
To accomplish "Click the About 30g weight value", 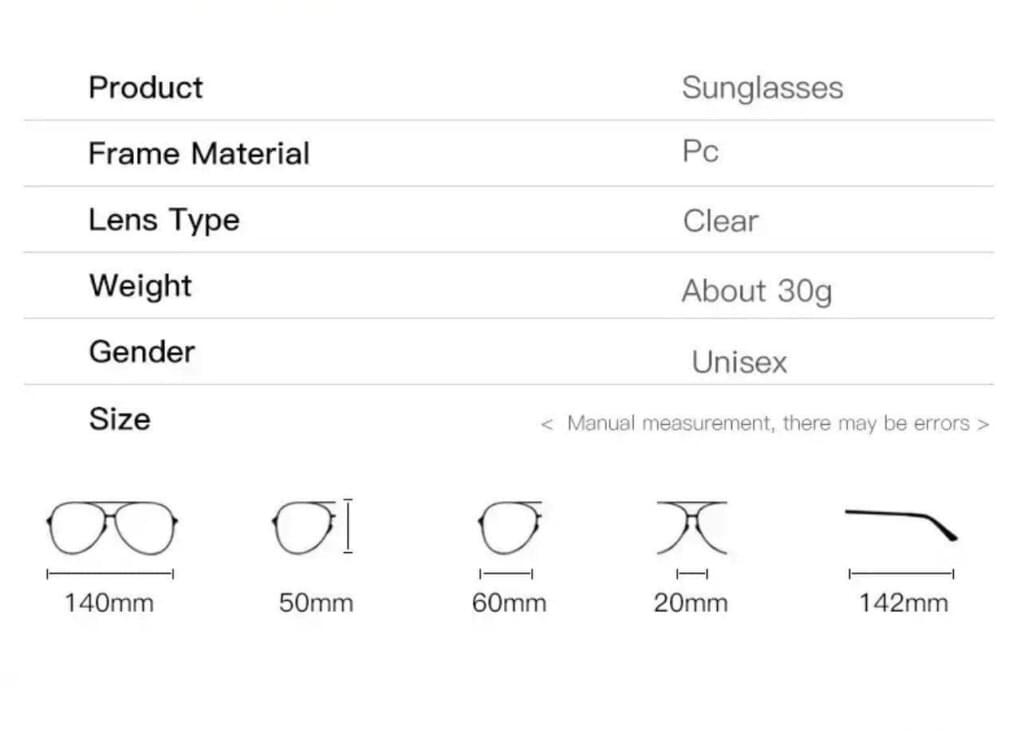I will 756,291.
